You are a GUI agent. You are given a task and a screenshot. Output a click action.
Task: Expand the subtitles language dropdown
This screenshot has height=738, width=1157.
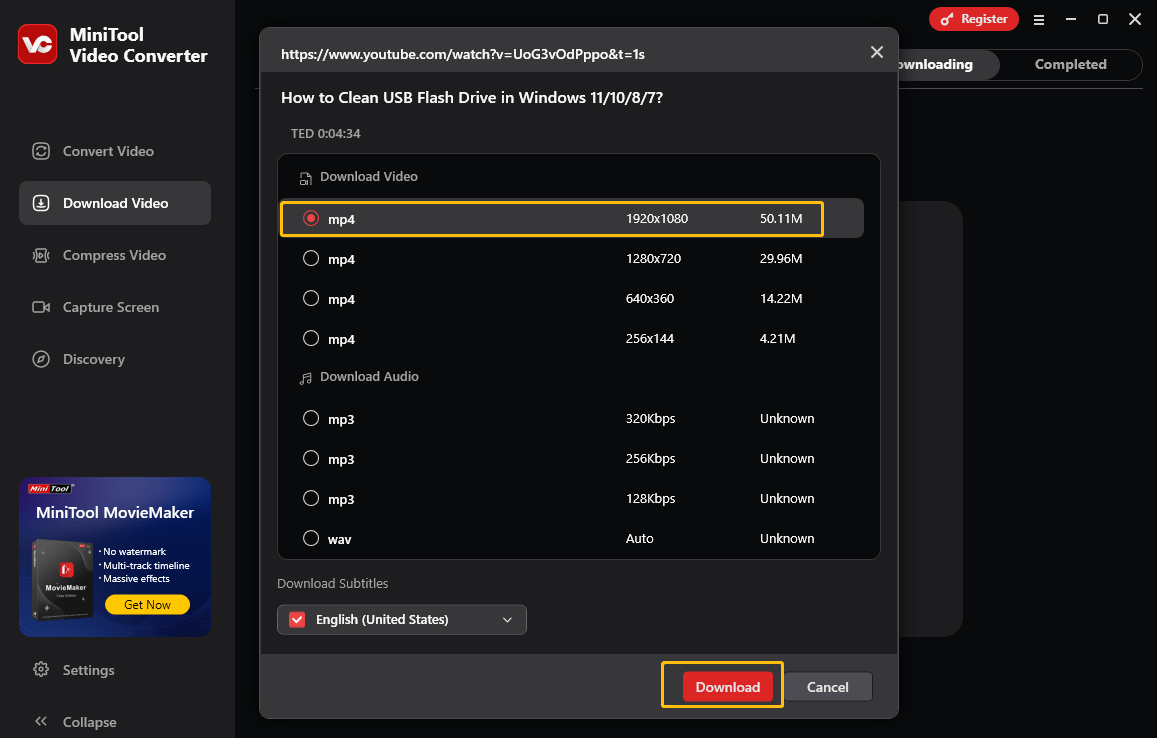click(507, 620)
